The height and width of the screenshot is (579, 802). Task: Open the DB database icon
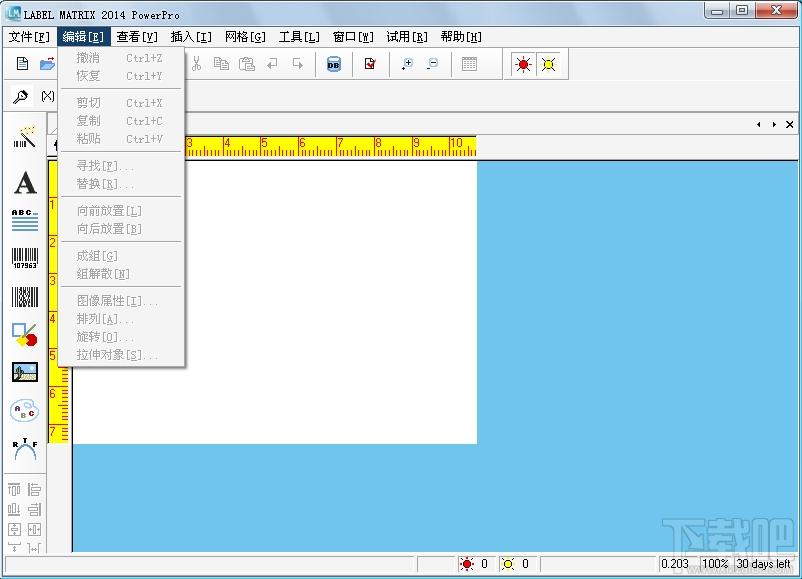[x=333, y=64]
